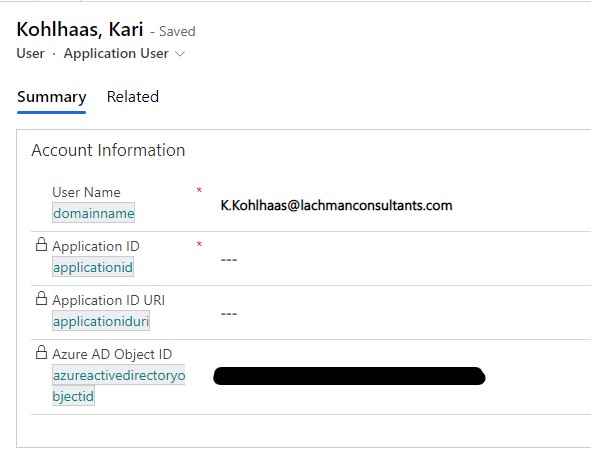
Task: Click the User Name email field
Action: [336, 205]
